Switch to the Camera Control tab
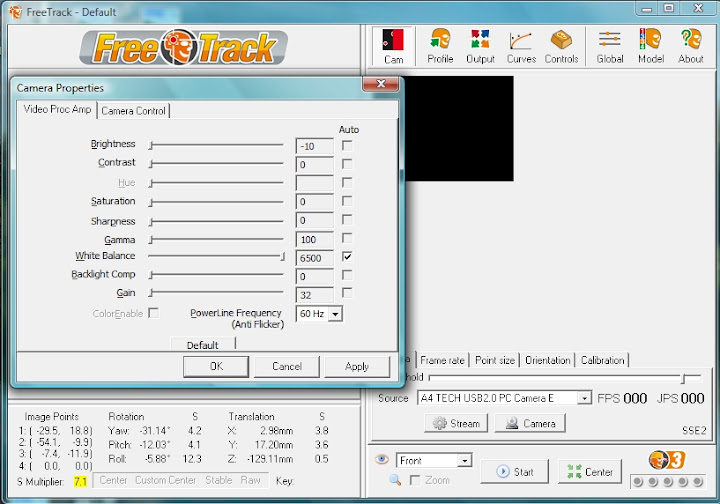The width and height of the screenshot is (720, 504). (x=134, y=110)
